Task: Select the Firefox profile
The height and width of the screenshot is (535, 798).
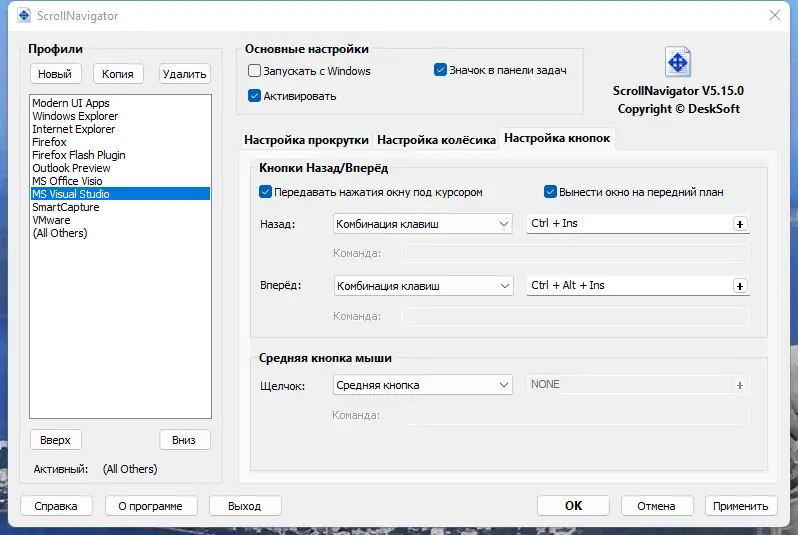Action: pyautogui.click(x=120, y=142)
